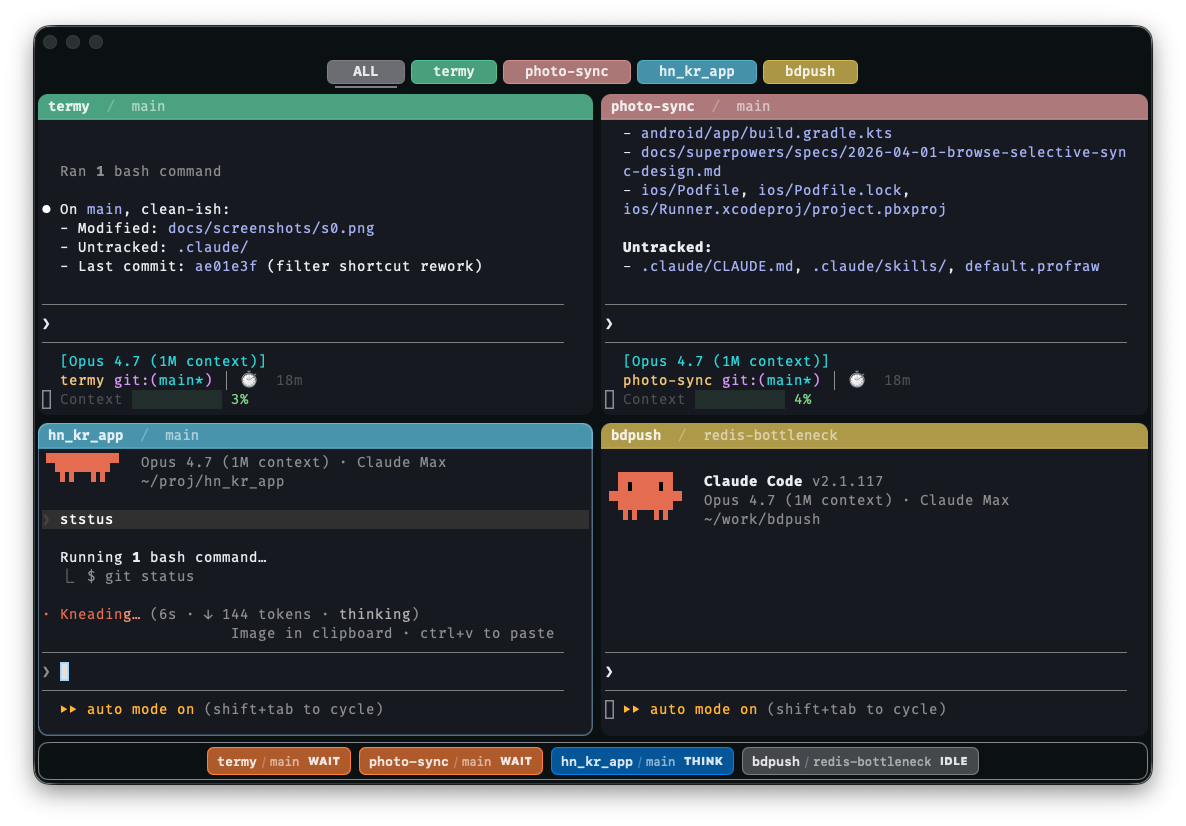Switch to the termy tab

click(x=454, y=72)
